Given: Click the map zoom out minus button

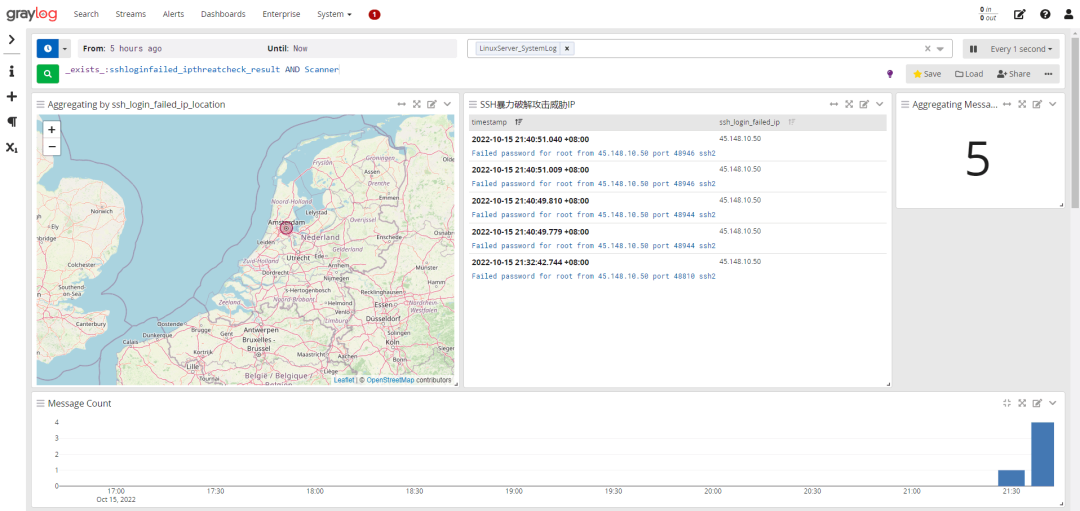Looking at the screenshot, I should tap(51, 146).
